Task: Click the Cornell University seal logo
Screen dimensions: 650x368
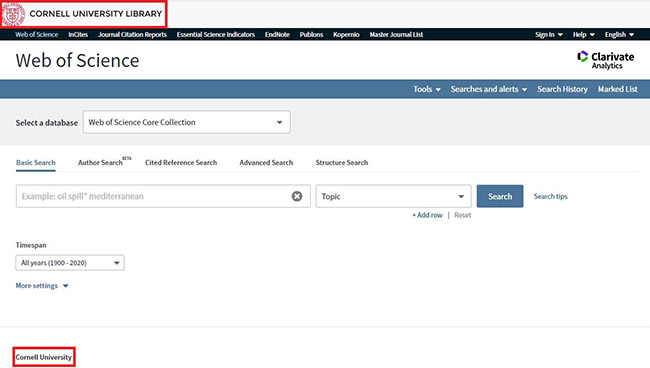Action: [x=14, y=14]
